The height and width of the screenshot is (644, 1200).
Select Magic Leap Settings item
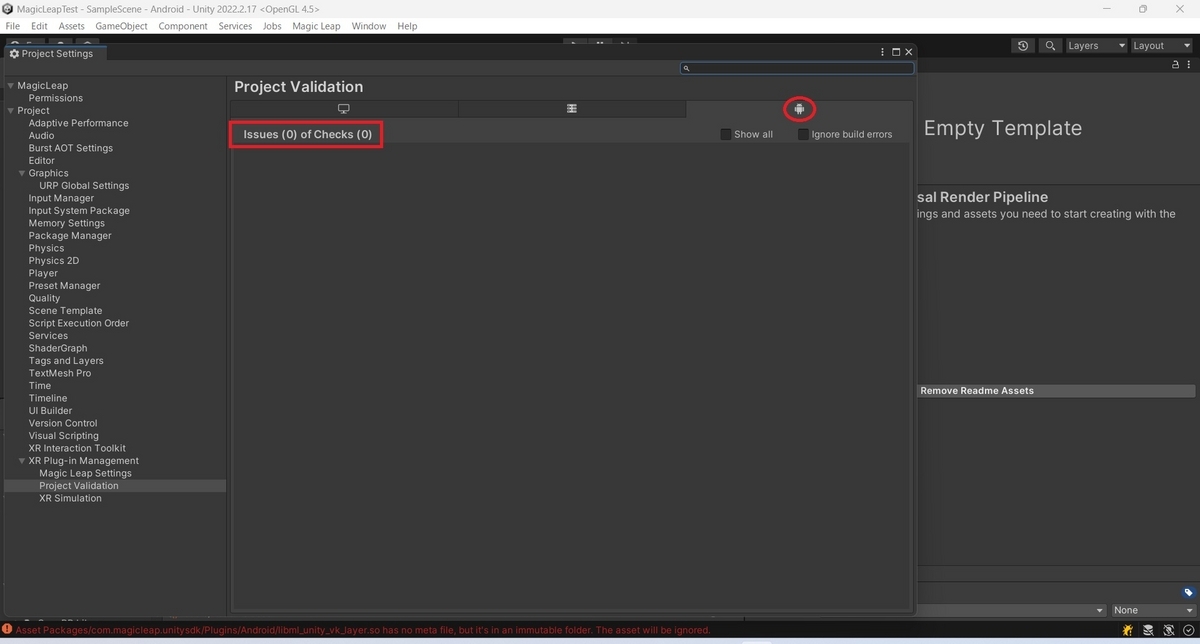[x=85, y=473]
